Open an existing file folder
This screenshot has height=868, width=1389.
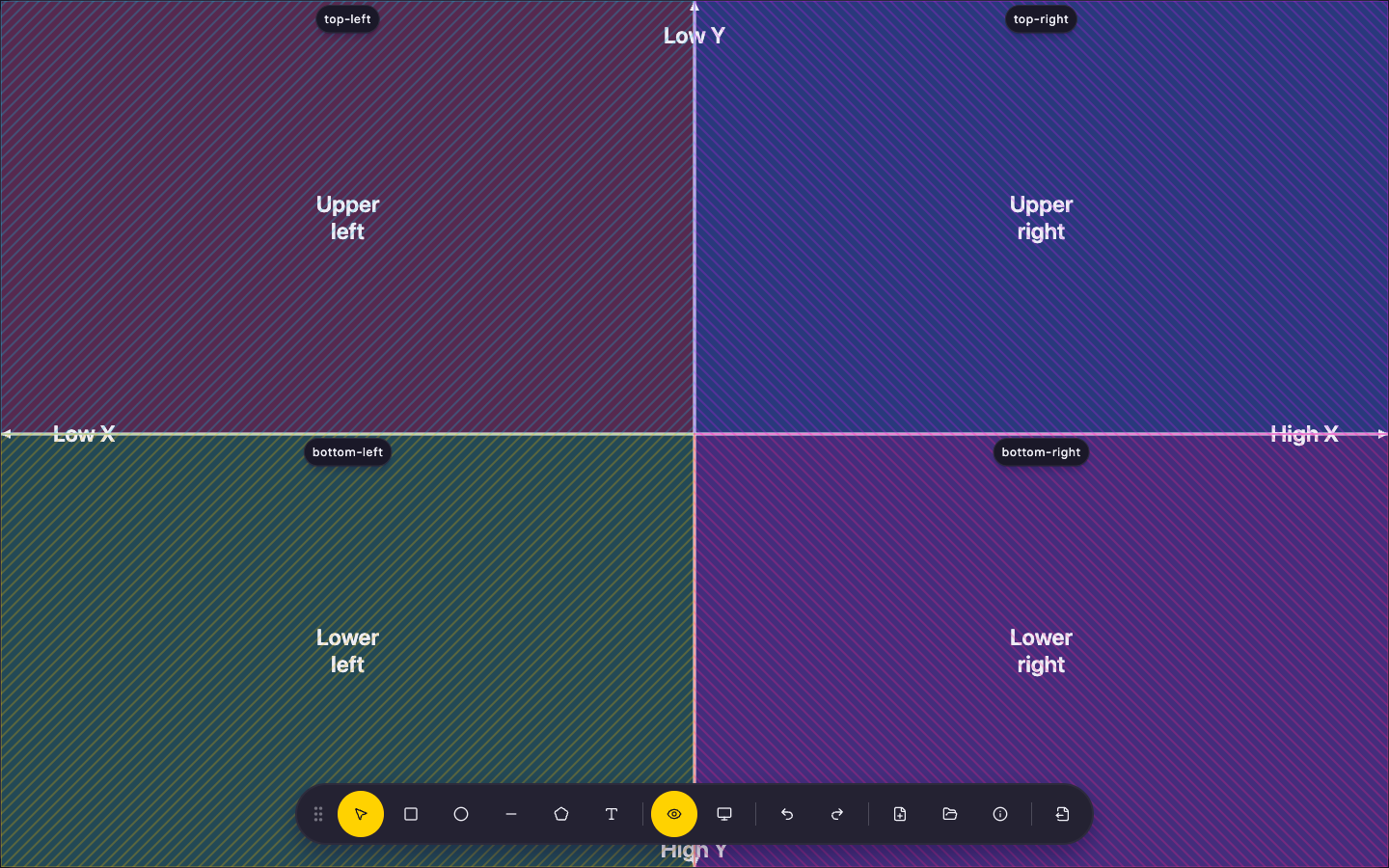pos(950,814)
